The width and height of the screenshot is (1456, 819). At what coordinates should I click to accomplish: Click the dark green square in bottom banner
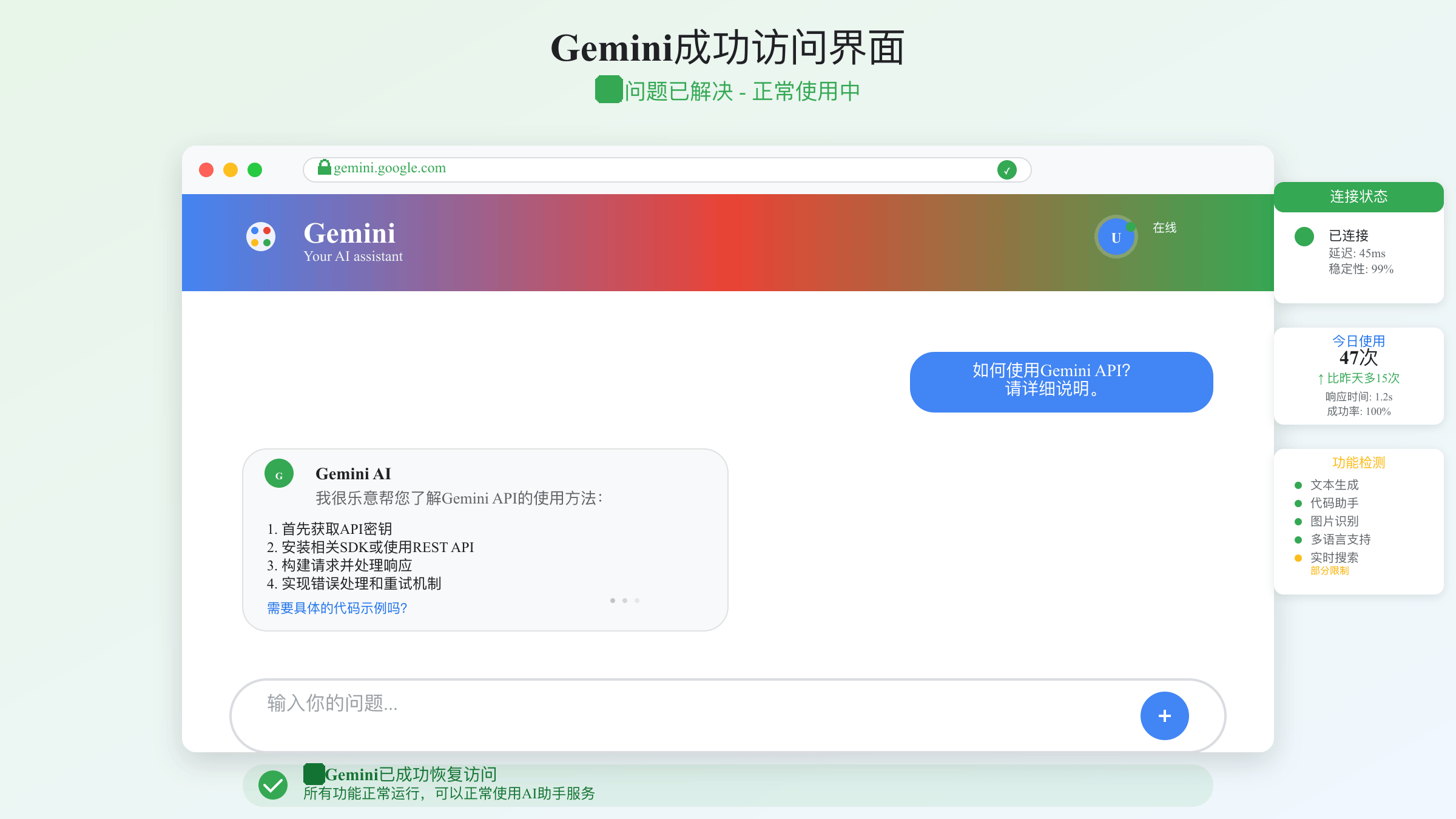coord(314,774)
